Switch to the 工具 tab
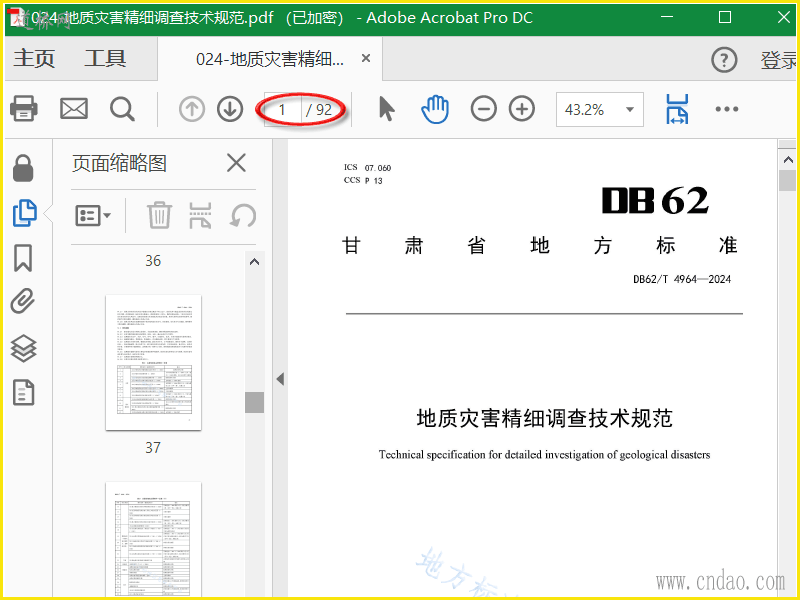This screenshot has width=800, height=600. (105, 59)
